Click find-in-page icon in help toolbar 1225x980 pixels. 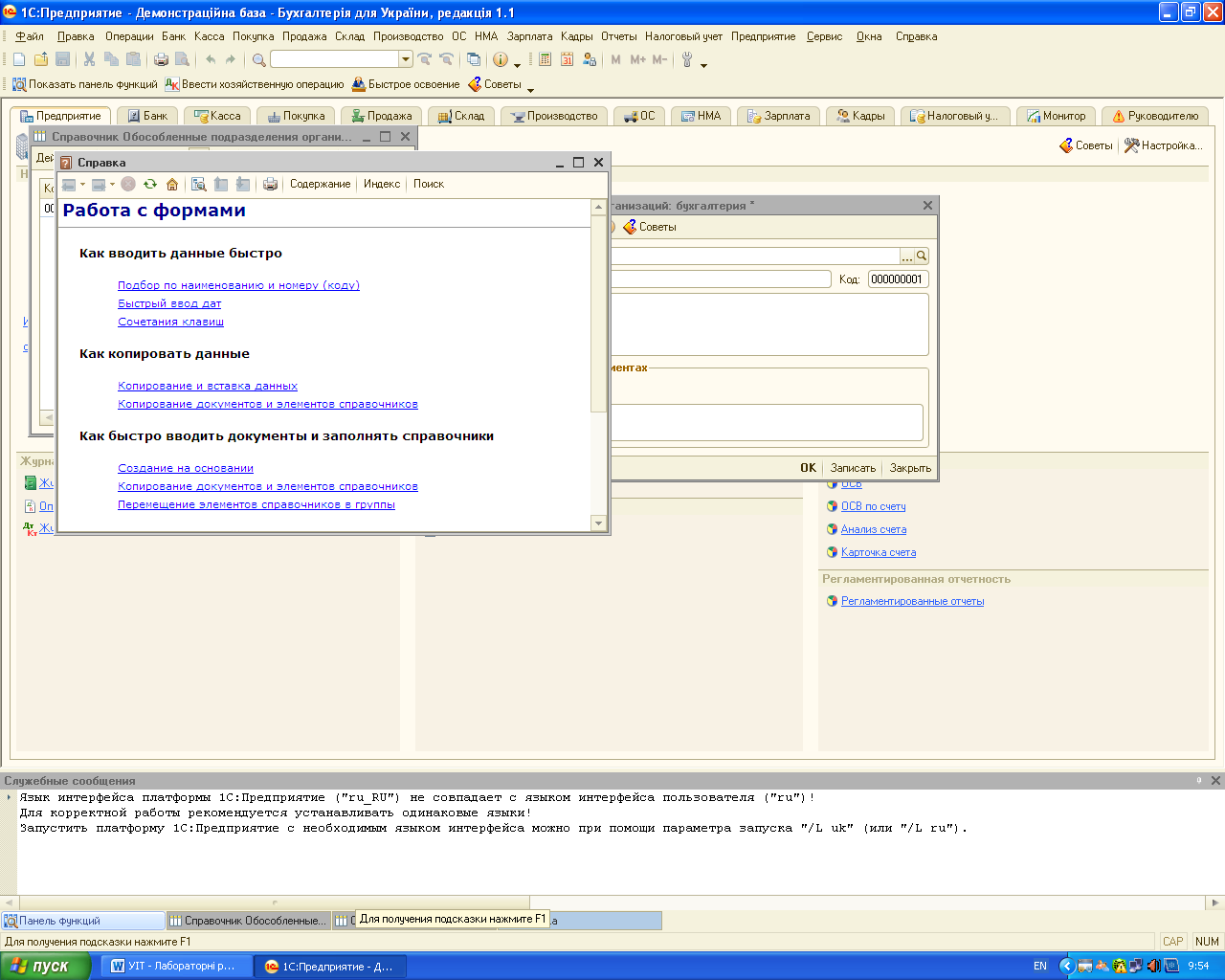[x=199, y=184]
